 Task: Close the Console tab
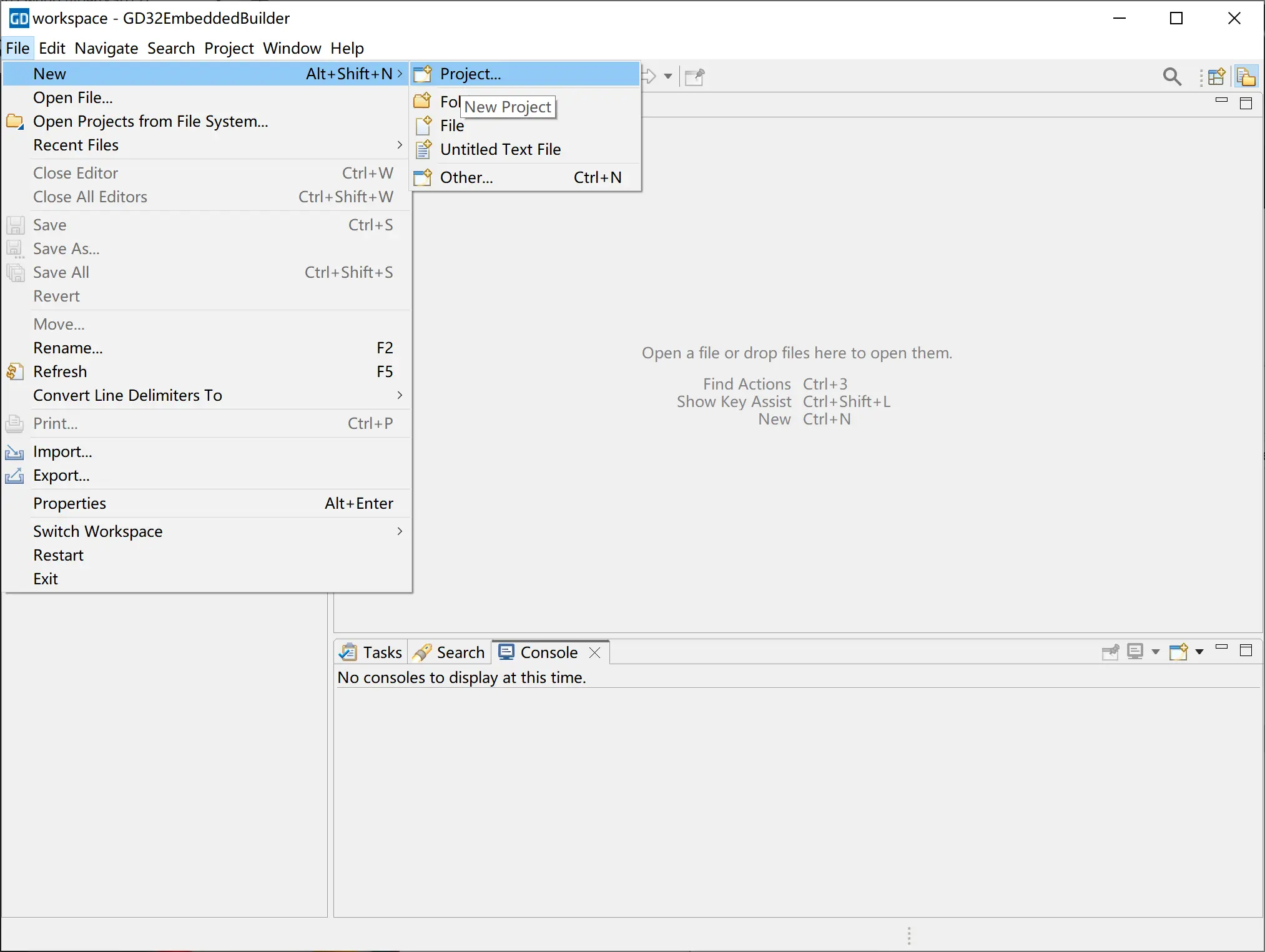(595, 652)
